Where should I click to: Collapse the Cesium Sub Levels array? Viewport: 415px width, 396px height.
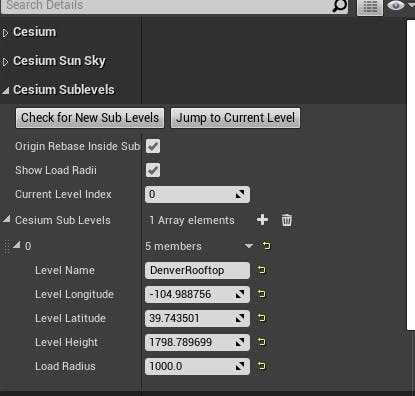click(6, 219)
